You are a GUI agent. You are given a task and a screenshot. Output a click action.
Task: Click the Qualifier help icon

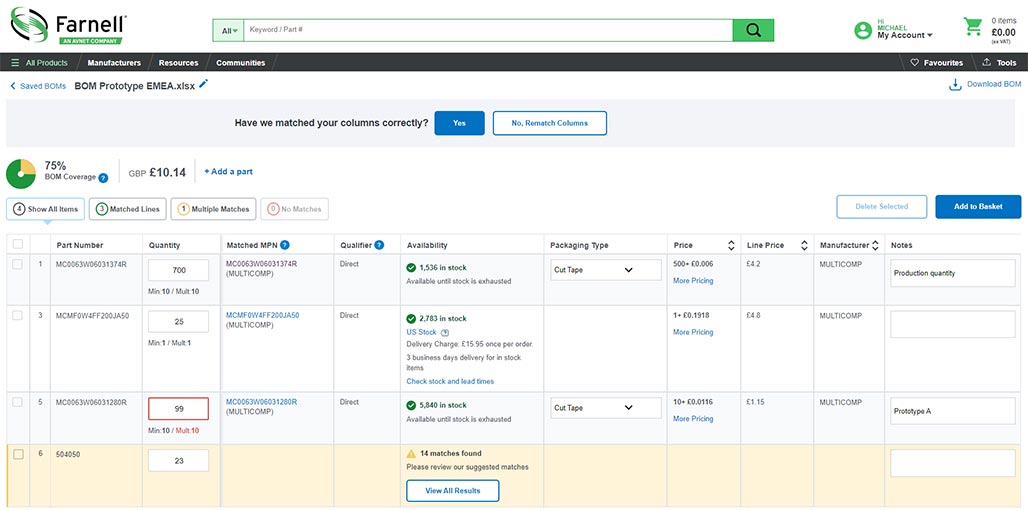pyautogui.click(x=379, y=245)
